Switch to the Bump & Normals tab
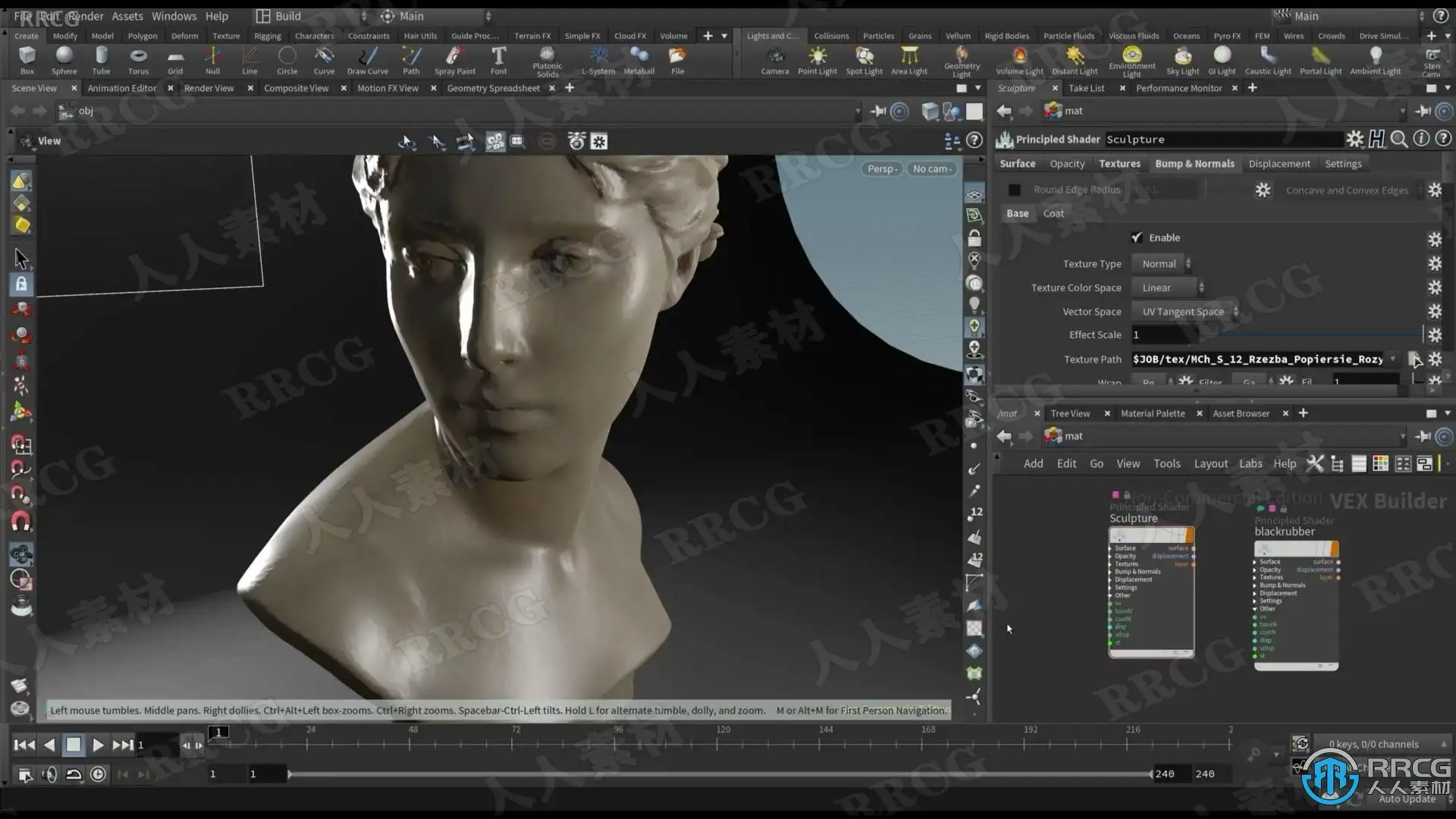Viewport: 1456px width, 819px height. coord(1194,164)
